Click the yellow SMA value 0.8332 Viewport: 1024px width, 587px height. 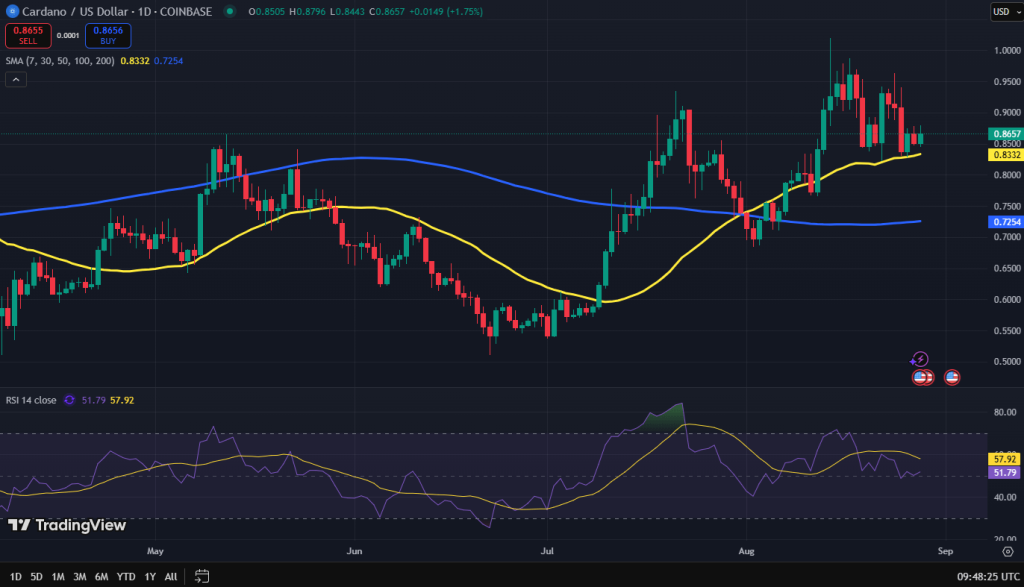point(135,61)
